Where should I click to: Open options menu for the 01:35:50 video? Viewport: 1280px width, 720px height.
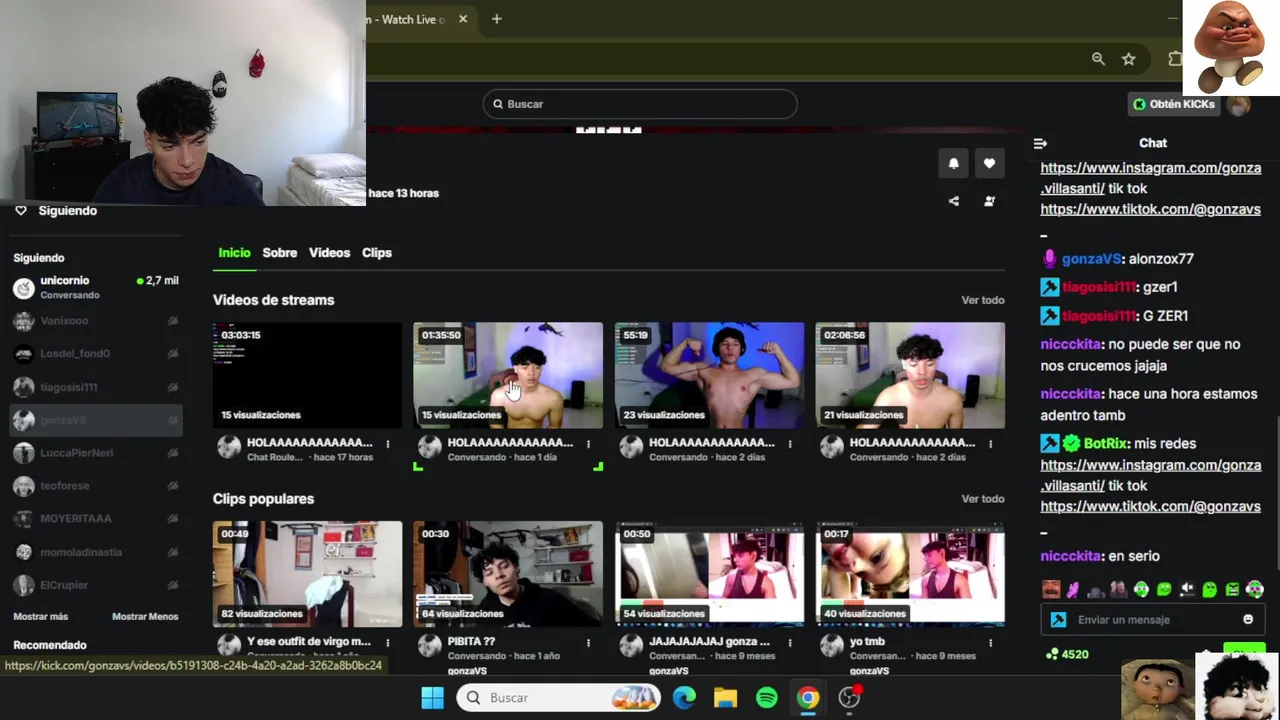click(588, 444)
